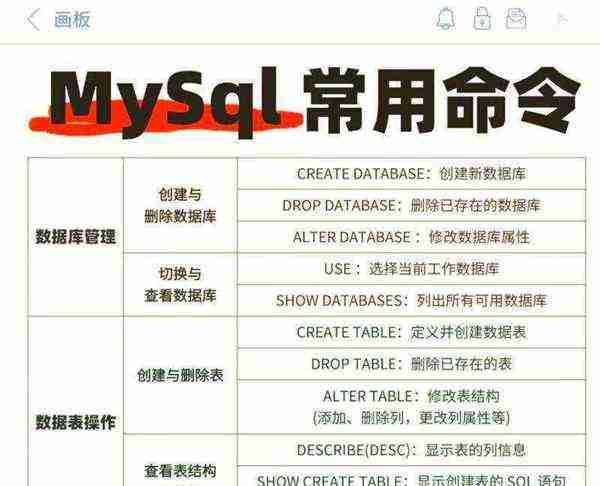600x486 pixels.
Task: Select the CREATE DATABASE：创建新数据库 row
Action: (x=411, y=173)
